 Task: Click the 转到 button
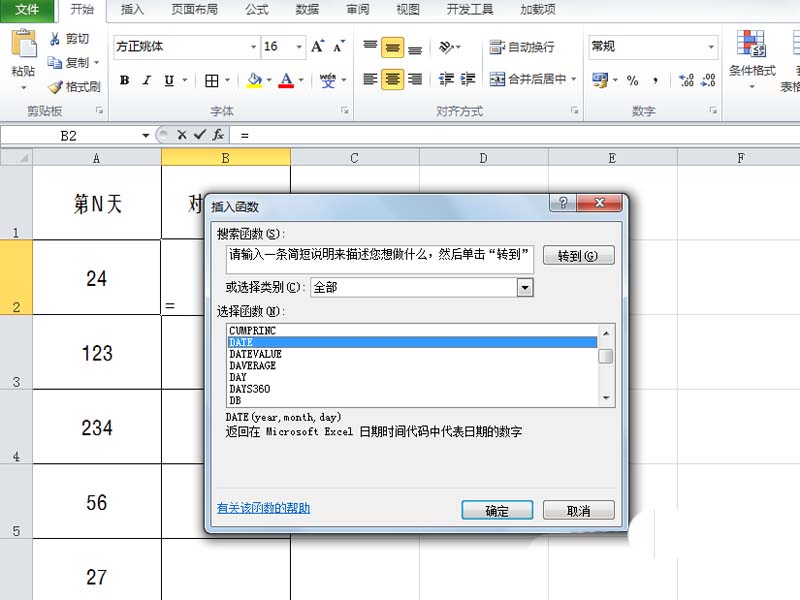coord(579,255)
